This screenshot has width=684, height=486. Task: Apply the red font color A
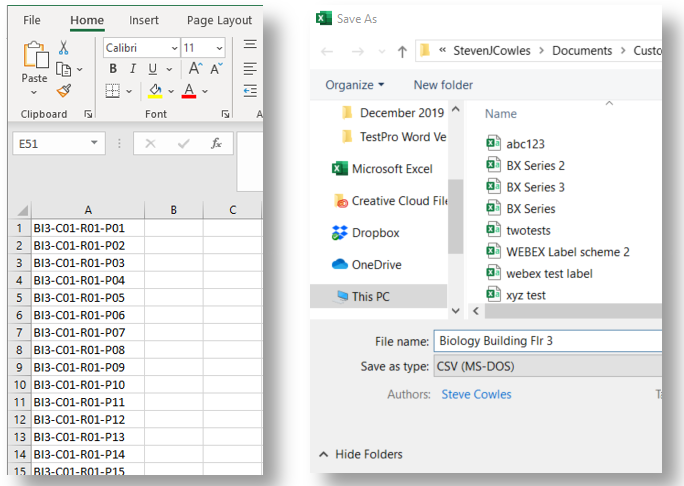click(x=189, y=91)
